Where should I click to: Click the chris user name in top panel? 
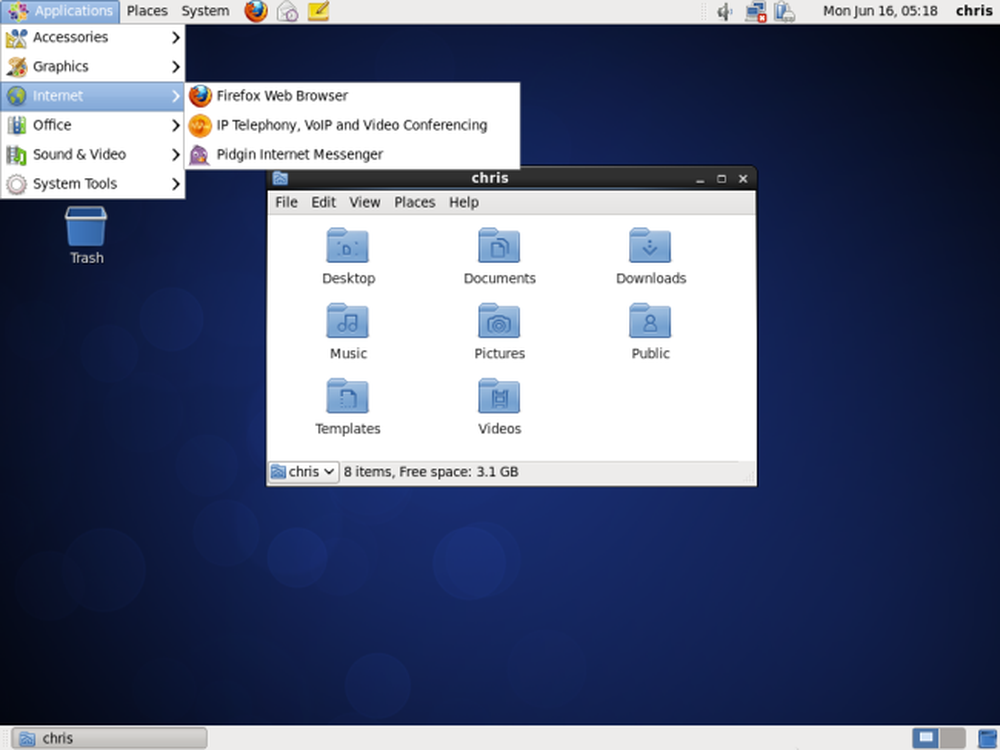click(973, 11)
